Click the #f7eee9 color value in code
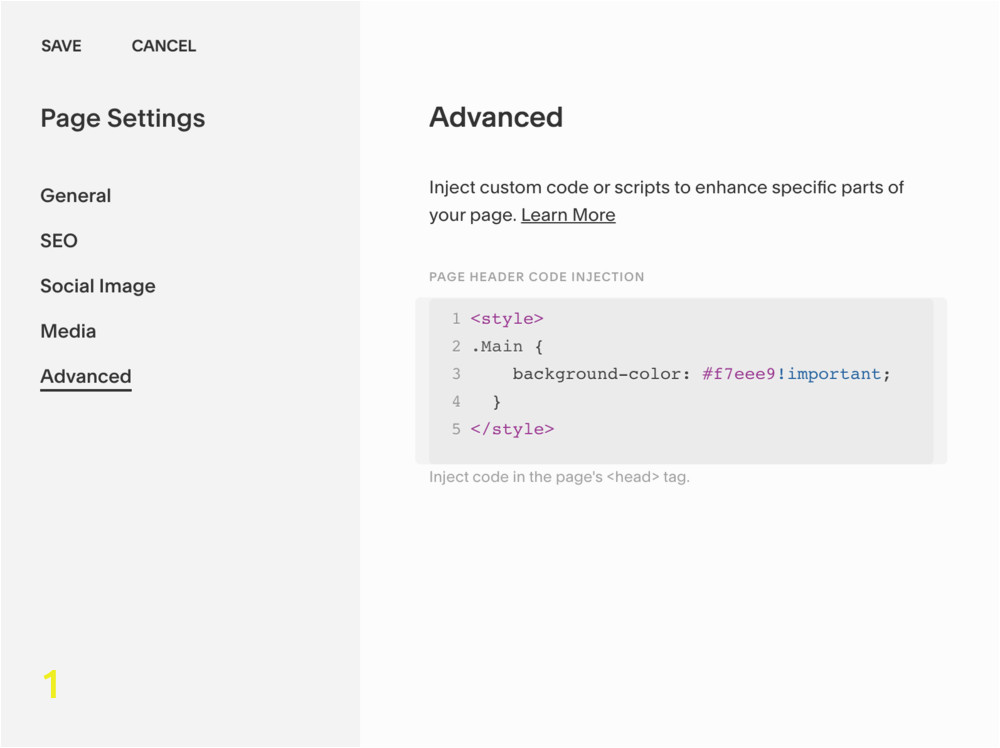The image size is (1000, 748). point(739,374)
